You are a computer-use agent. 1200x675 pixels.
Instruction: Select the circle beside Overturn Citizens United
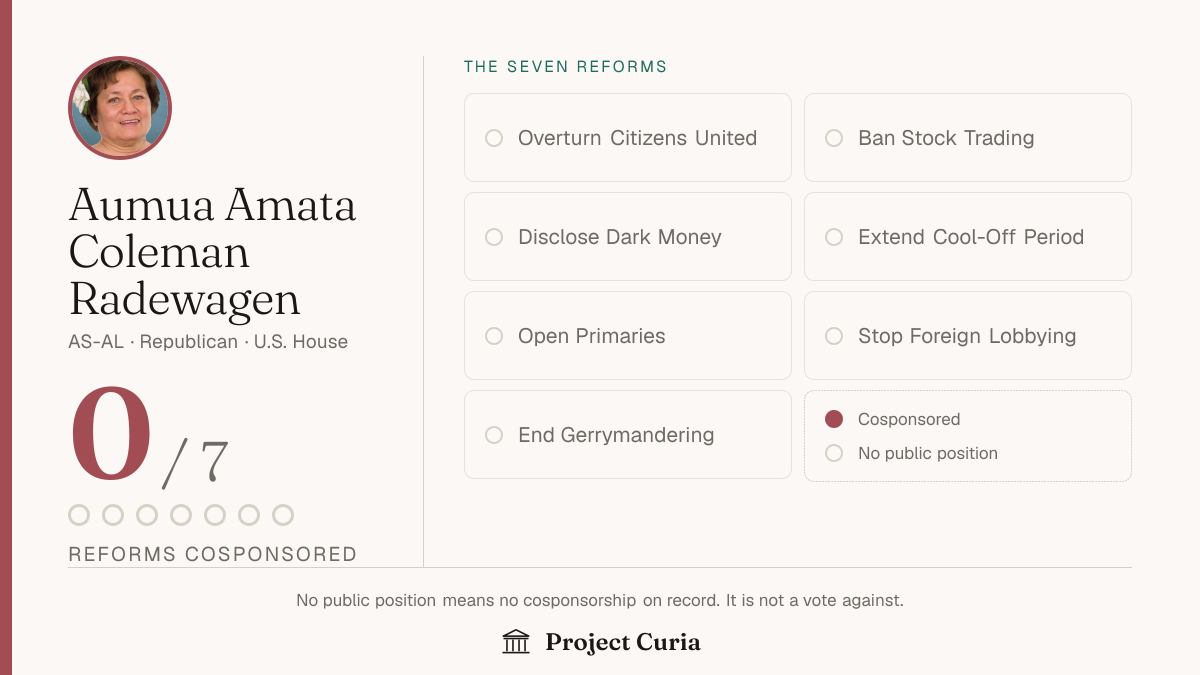coord(494,138)
